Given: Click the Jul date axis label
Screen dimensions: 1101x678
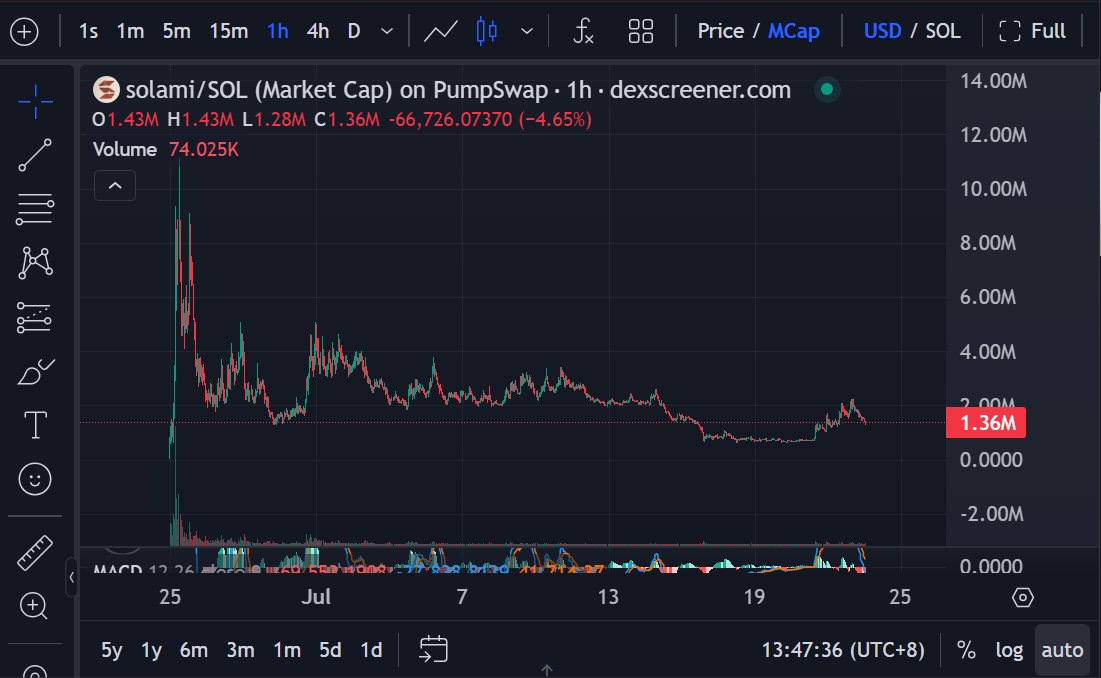Looking at the screenshot, I should pyautogui.click(x=316, y=597).
